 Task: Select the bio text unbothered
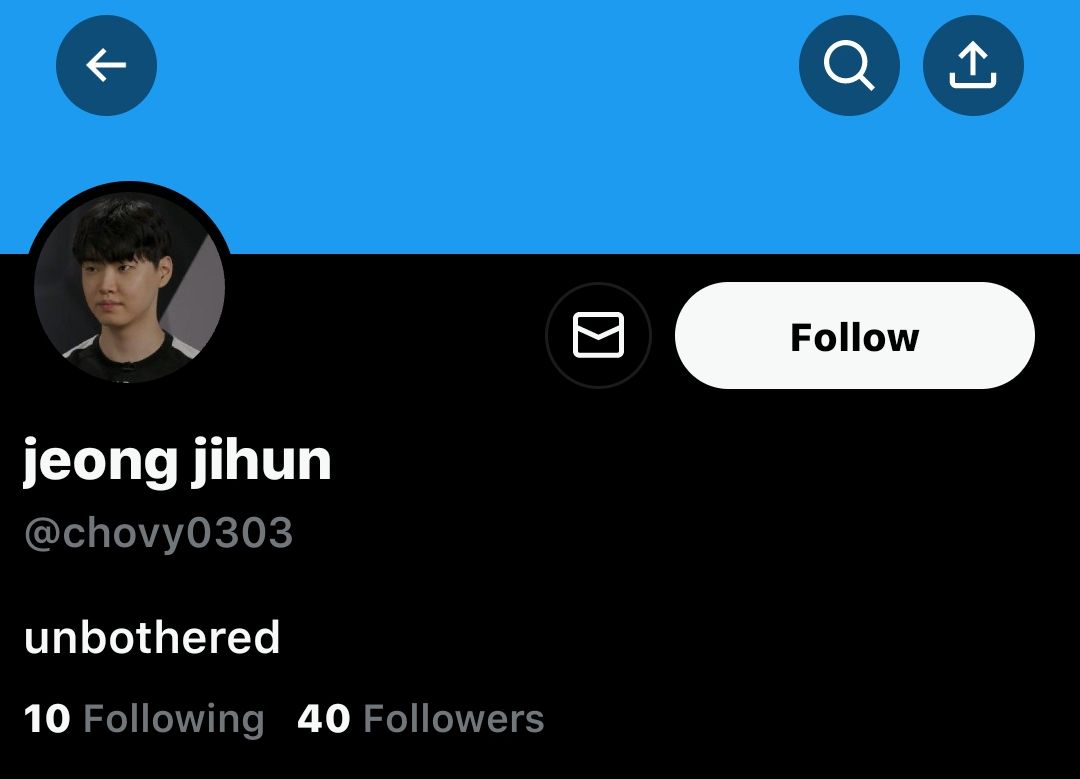pos(152,637)
